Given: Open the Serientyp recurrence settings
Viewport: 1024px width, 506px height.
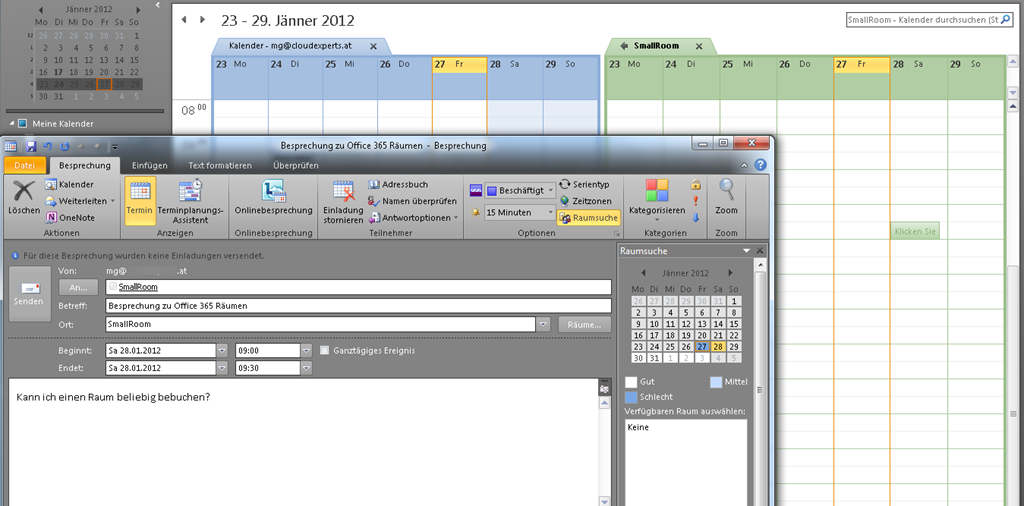Looking at the screenshot, I should tap(584, 185).
